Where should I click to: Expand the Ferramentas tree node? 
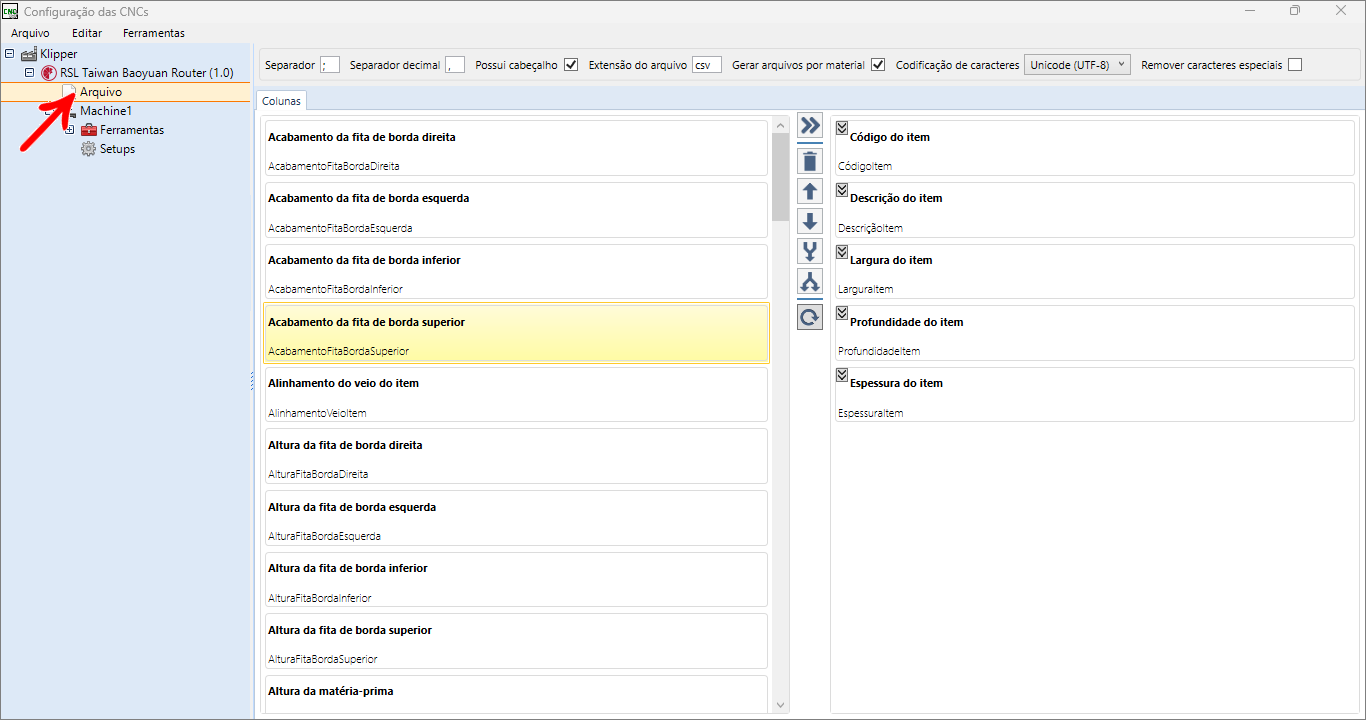coord(70,130)
